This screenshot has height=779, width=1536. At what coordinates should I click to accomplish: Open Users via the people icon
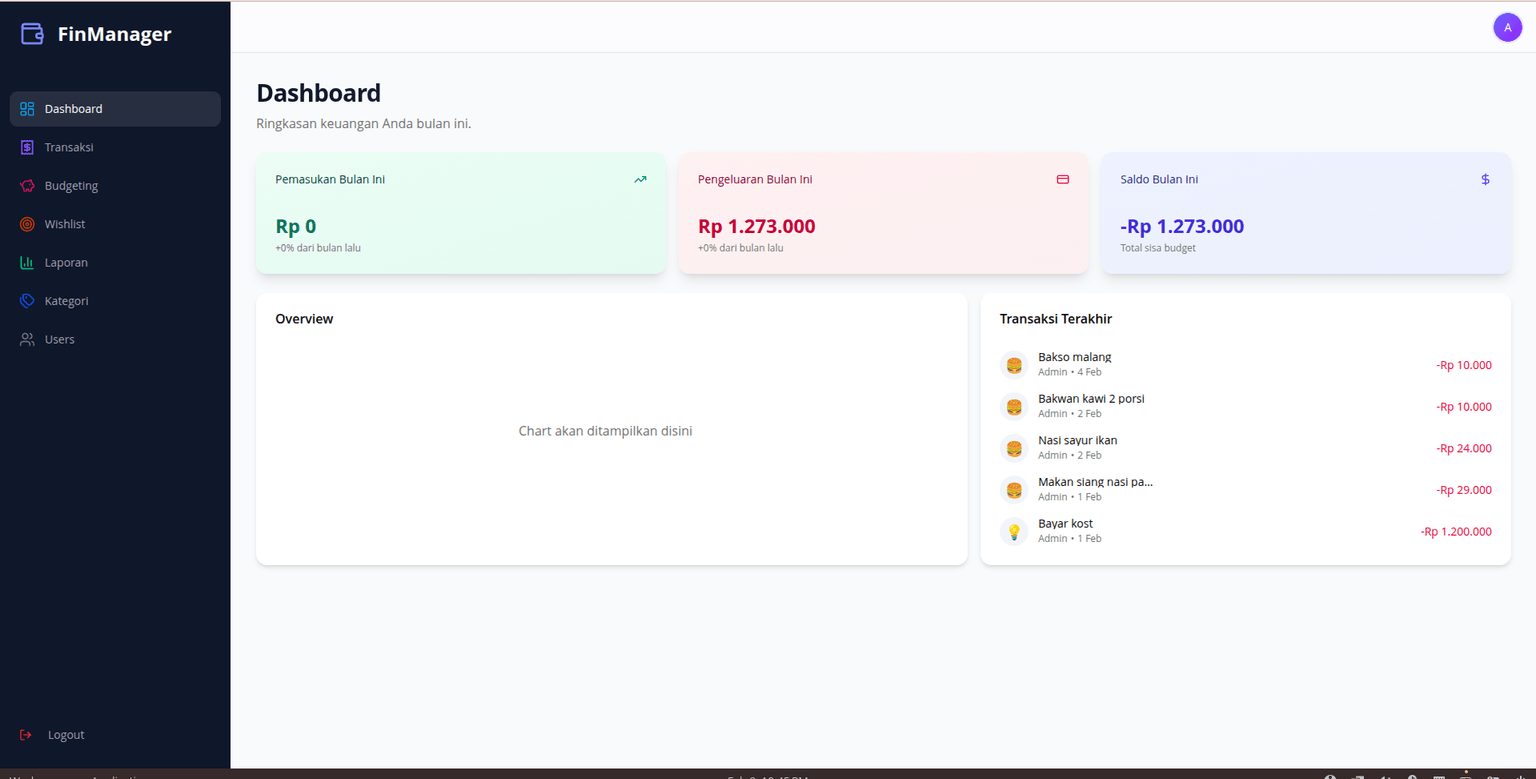coord(26,339)
